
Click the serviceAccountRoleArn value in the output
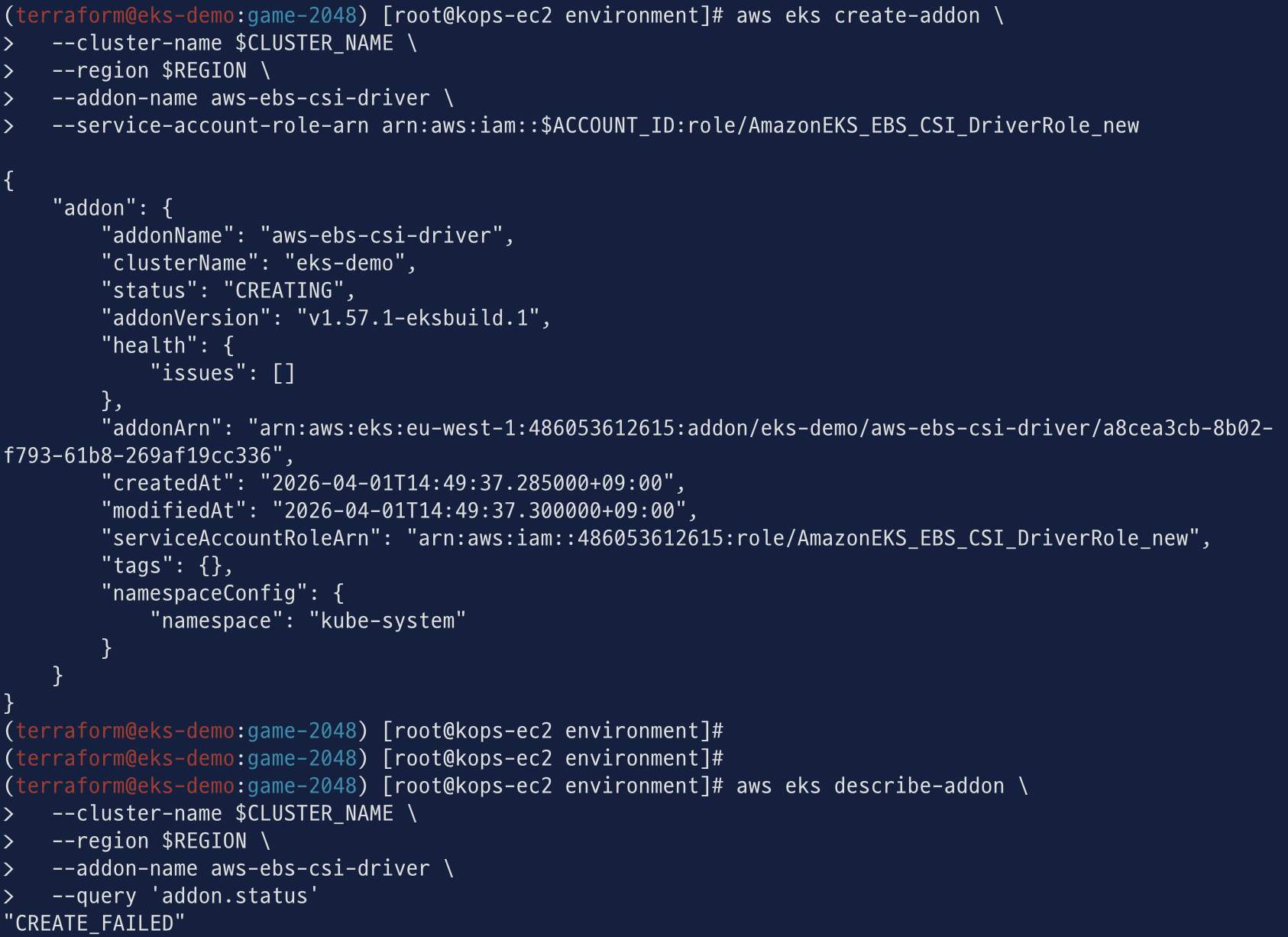point(803,538)
